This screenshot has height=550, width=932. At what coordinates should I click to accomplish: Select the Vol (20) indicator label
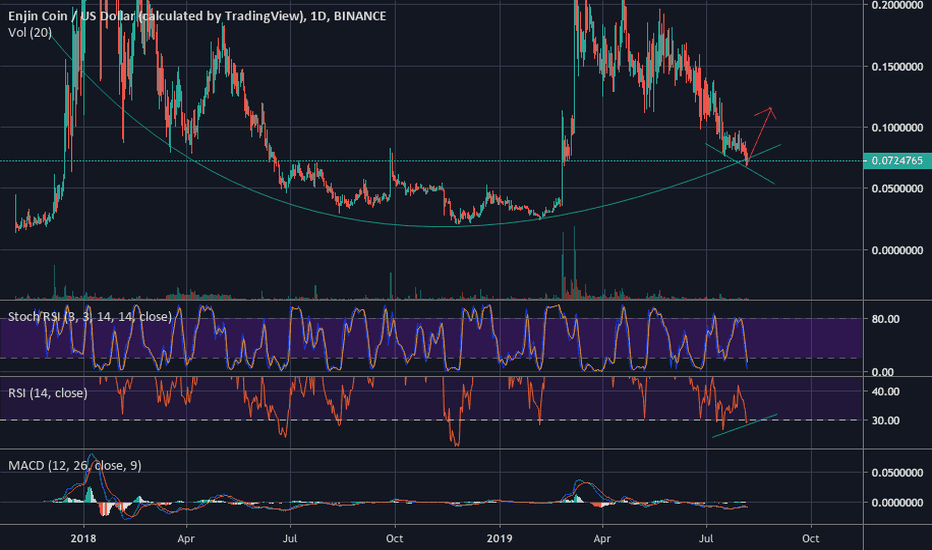point(30,33)
